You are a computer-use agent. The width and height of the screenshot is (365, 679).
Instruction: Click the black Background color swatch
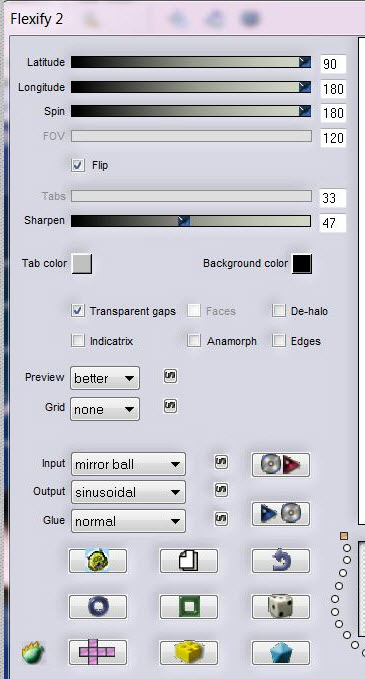coord(302,264)
